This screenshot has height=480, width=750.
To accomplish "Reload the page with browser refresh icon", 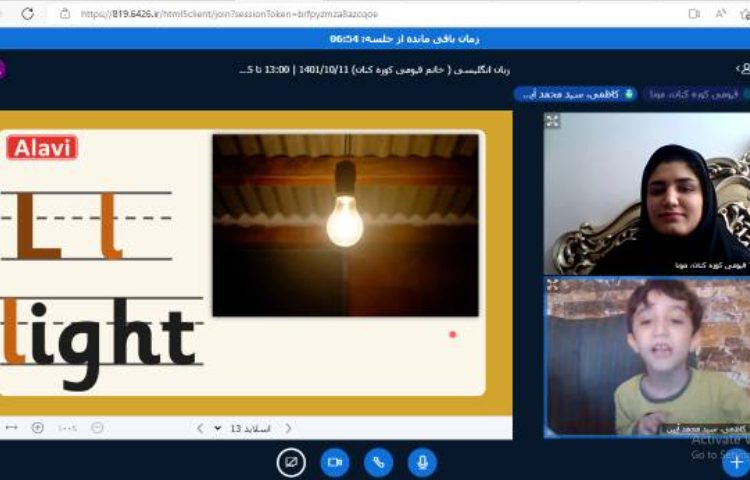I will (28, 14).
